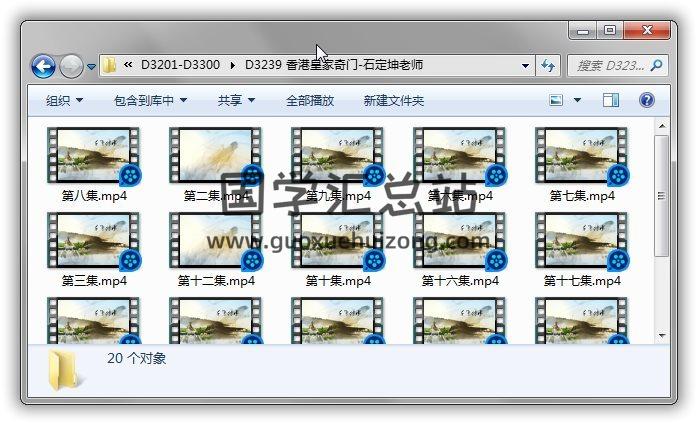Open the 包含到库中 menu

click(x=150, y=101)
